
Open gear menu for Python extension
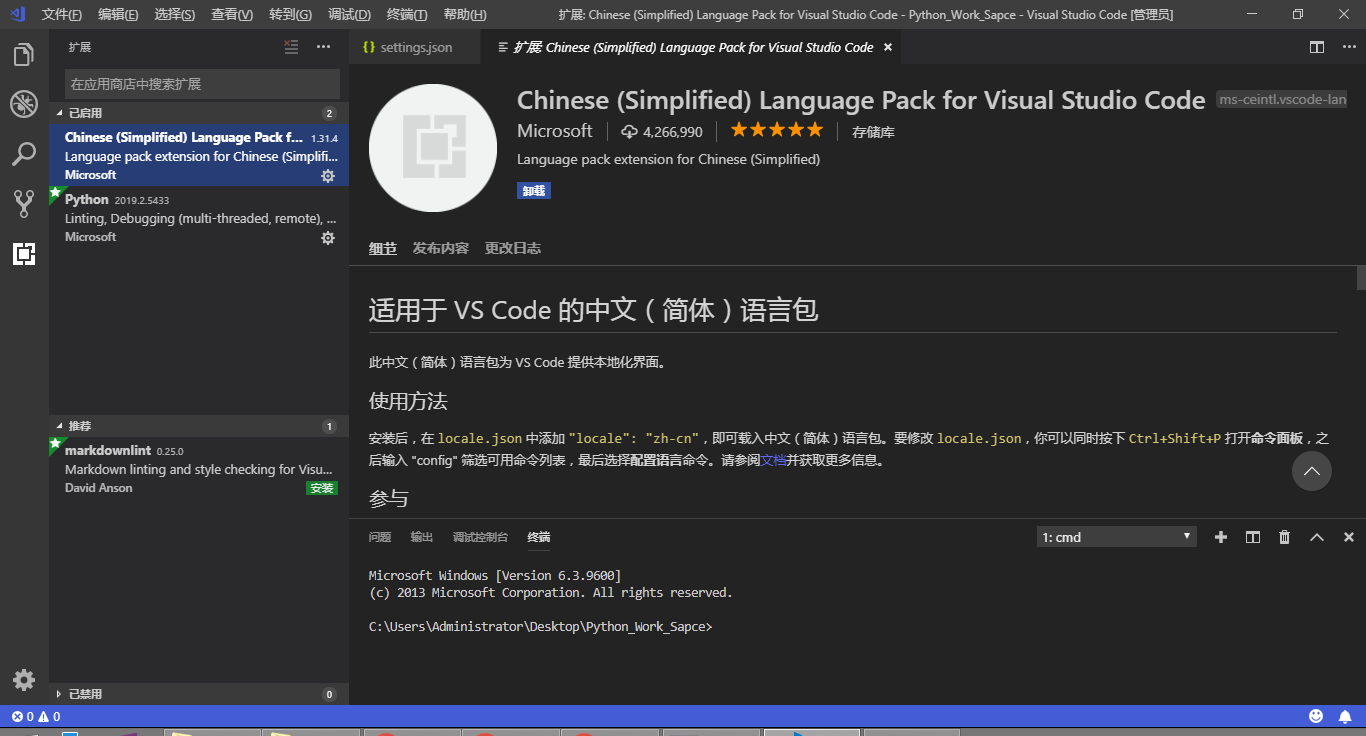tap(328, 238)
